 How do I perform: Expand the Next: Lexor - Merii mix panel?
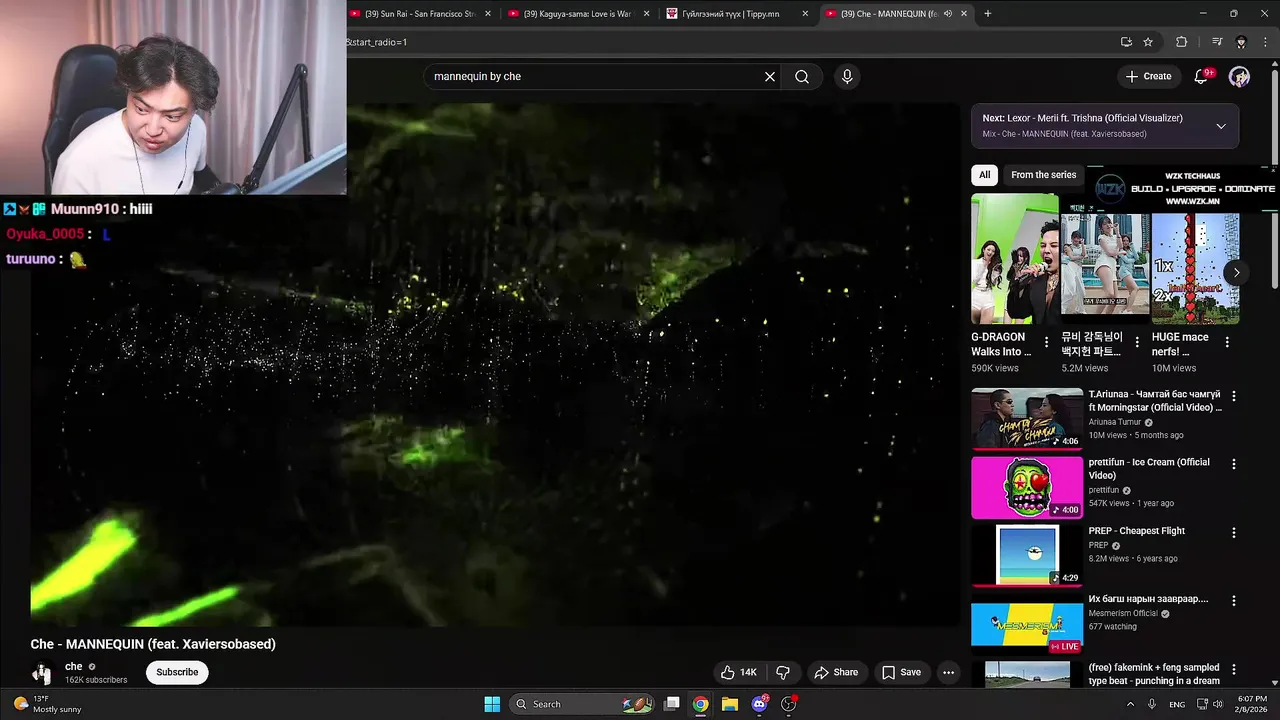point(1221,126)
